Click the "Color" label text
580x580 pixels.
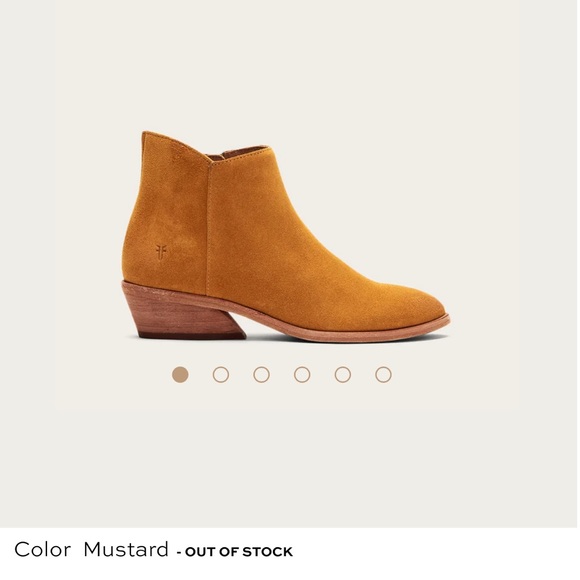pyautogui.click(x=42, y=550)
